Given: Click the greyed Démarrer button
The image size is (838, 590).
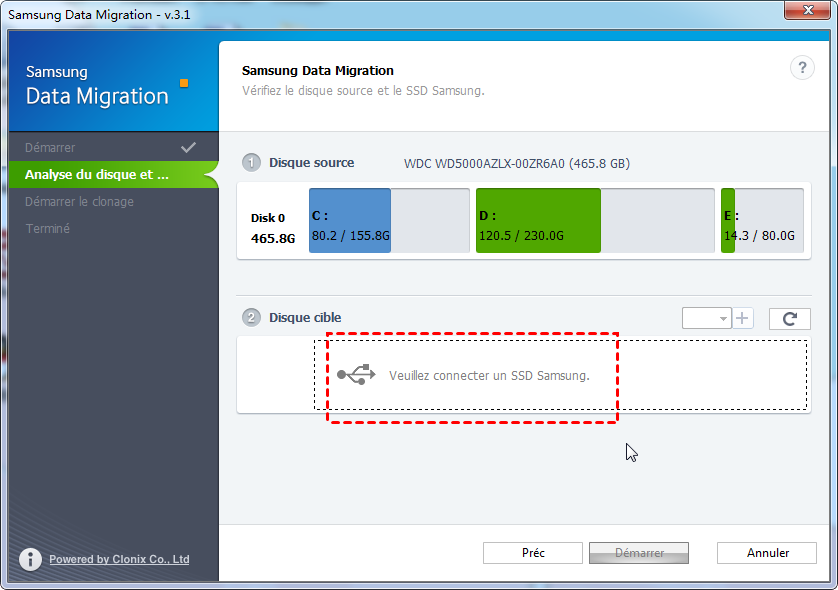Looking at the screenshot, I should click(639, 553).
